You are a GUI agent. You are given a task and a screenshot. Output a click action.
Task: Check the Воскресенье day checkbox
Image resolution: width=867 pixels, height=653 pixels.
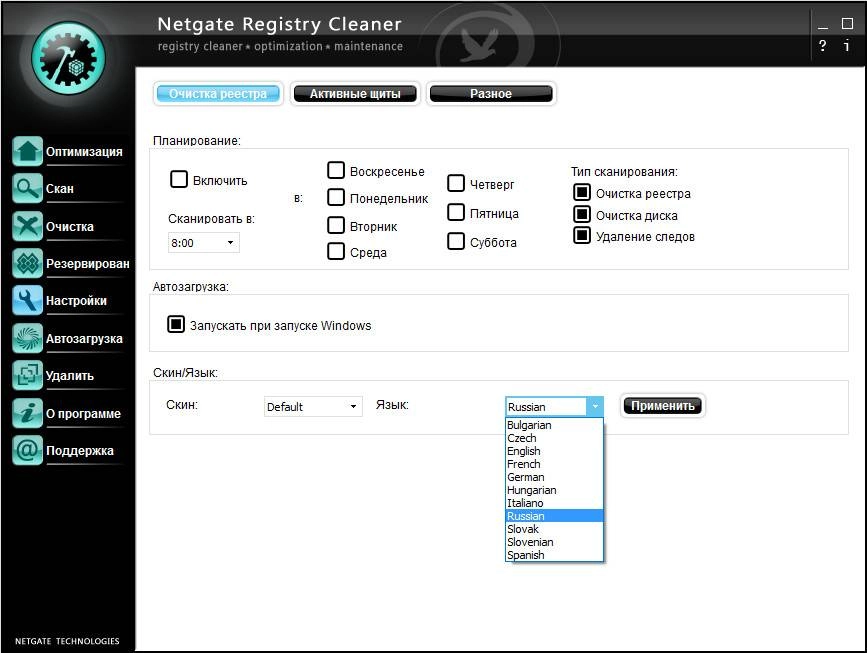pyautogui.click(x=336, y=170)
